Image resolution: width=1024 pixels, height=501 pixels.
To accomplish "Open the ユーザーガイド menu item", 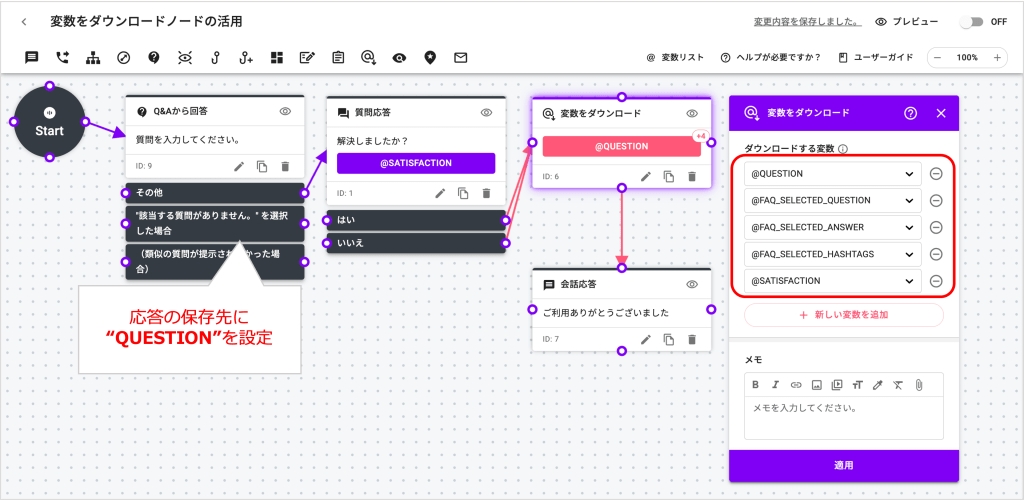I will (876, 58).
